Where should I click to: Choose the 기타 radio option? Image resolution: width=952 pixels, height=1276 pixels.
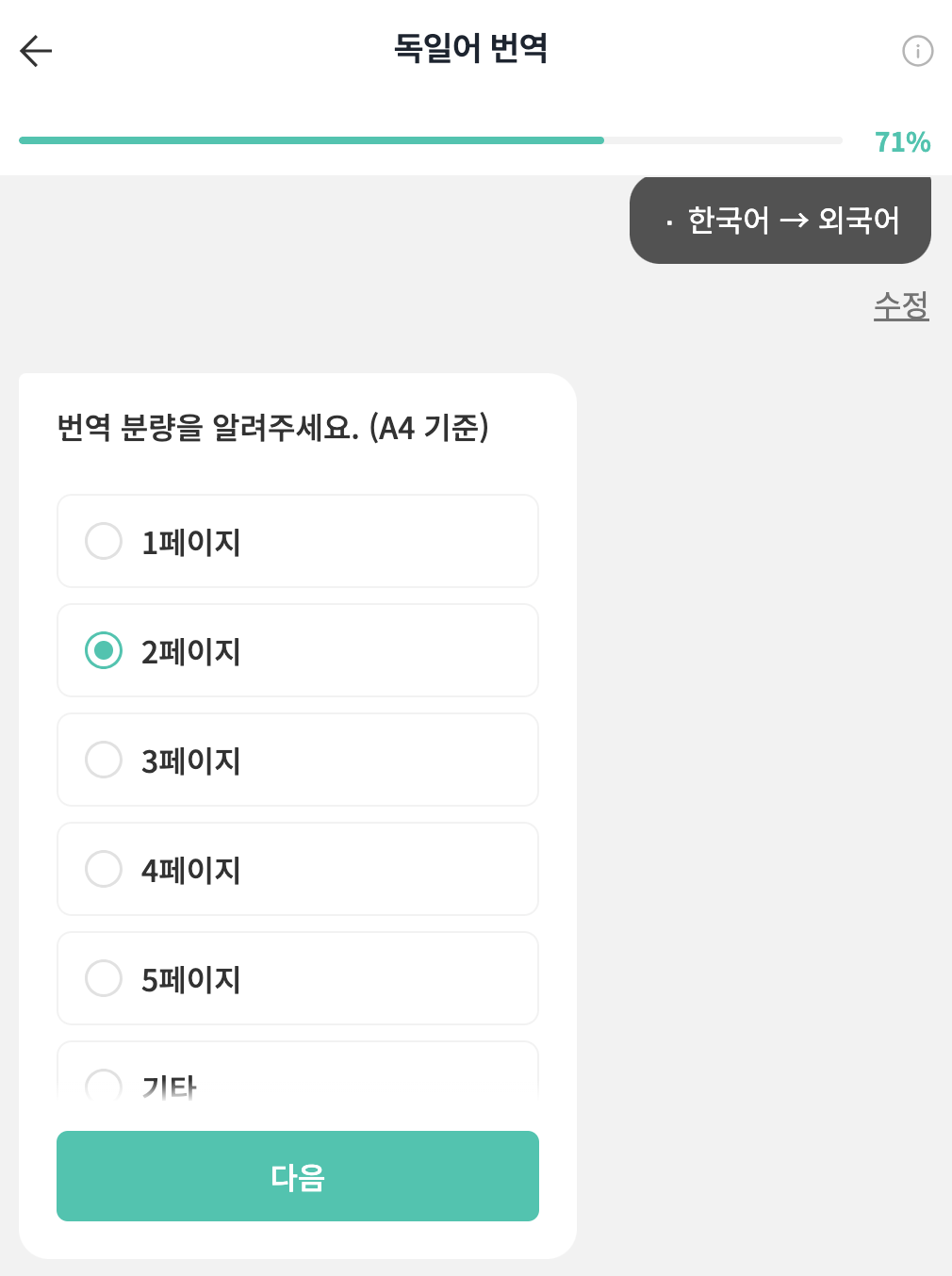click(x=104, y=1086)
